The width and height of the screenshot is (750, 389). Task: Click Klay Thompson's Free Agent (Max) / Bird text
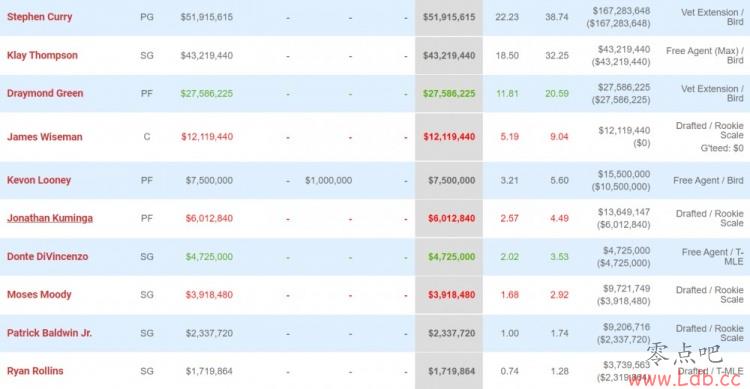point(705,56)
